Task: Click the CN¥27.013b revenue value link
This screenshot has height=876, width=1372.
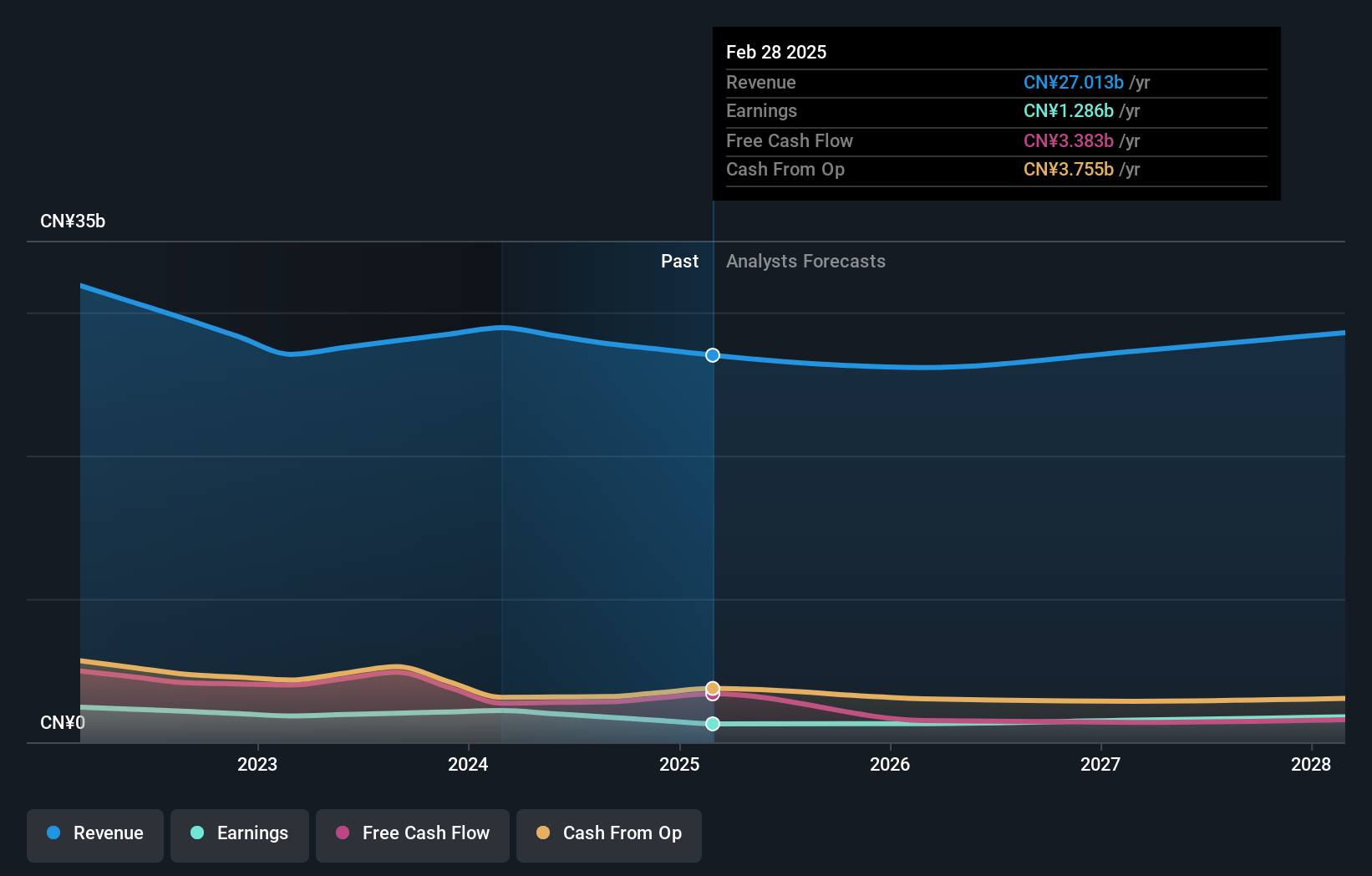Action: coord(1073,82)
